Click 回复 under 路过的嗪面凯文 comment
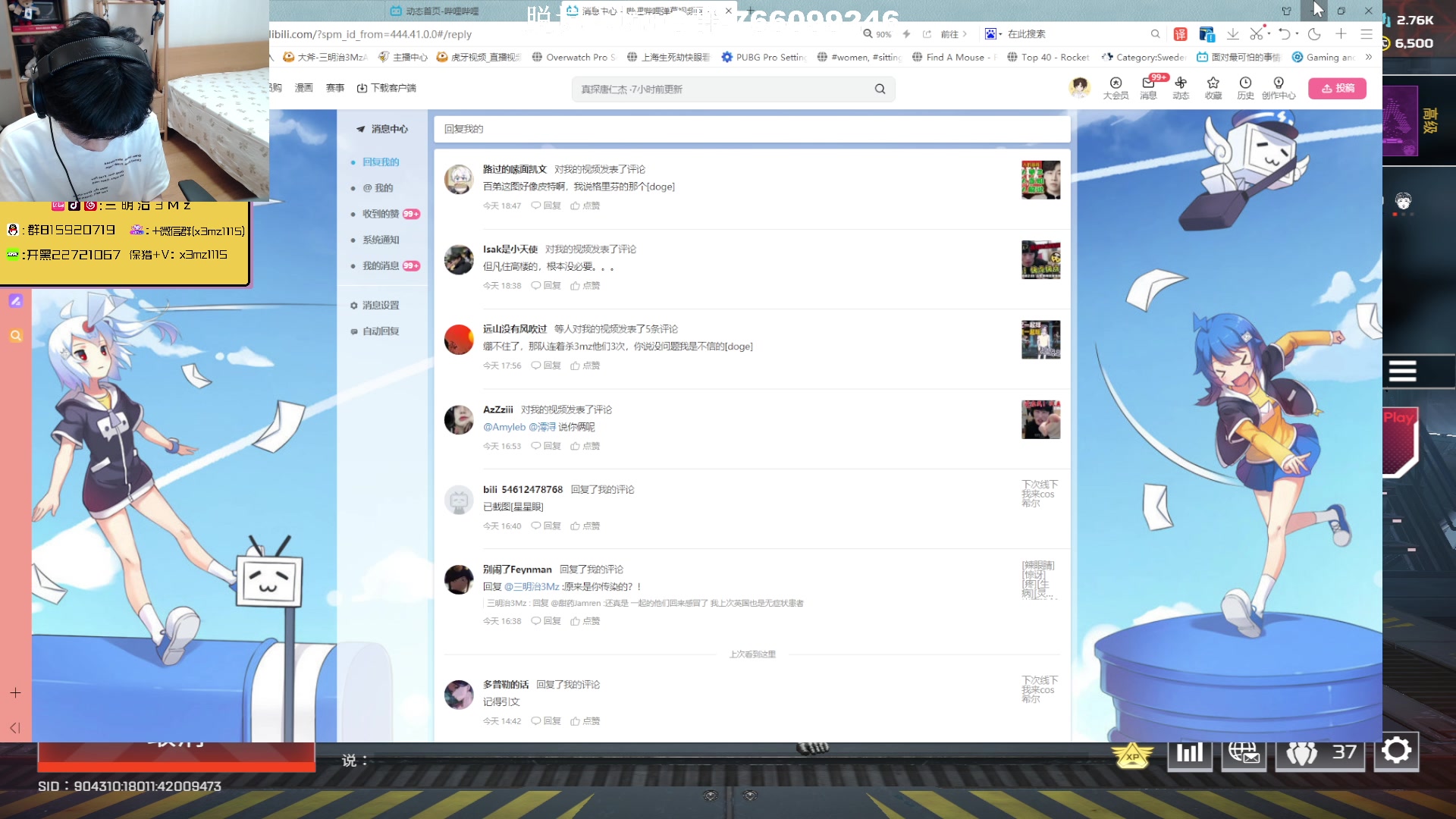 pos(546,206)
